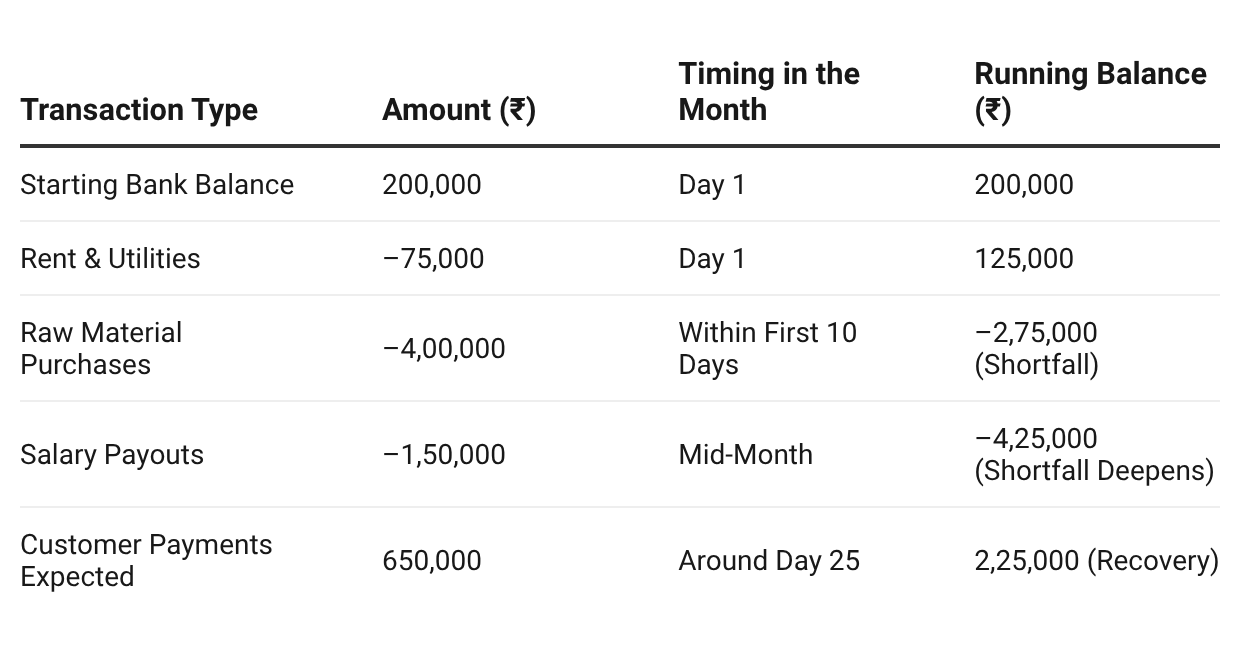The image size is (1240, 648).
Task: Select the 2,25,000 (Recovery) balance cell
Action: pyautogui.click(x=1096, y=561)
